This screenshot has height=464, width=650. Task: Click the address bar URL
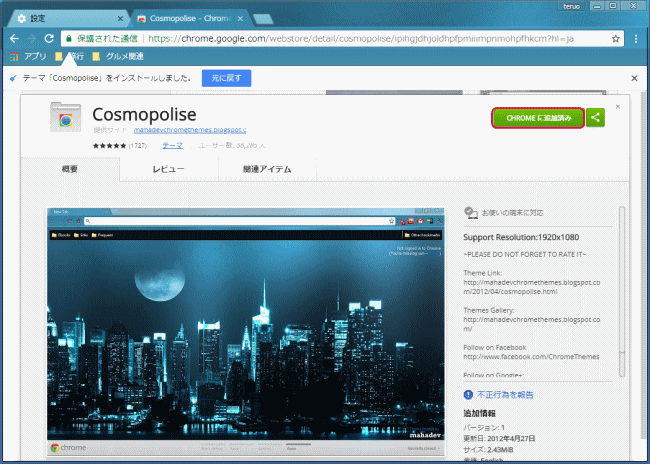coord(361,39)
